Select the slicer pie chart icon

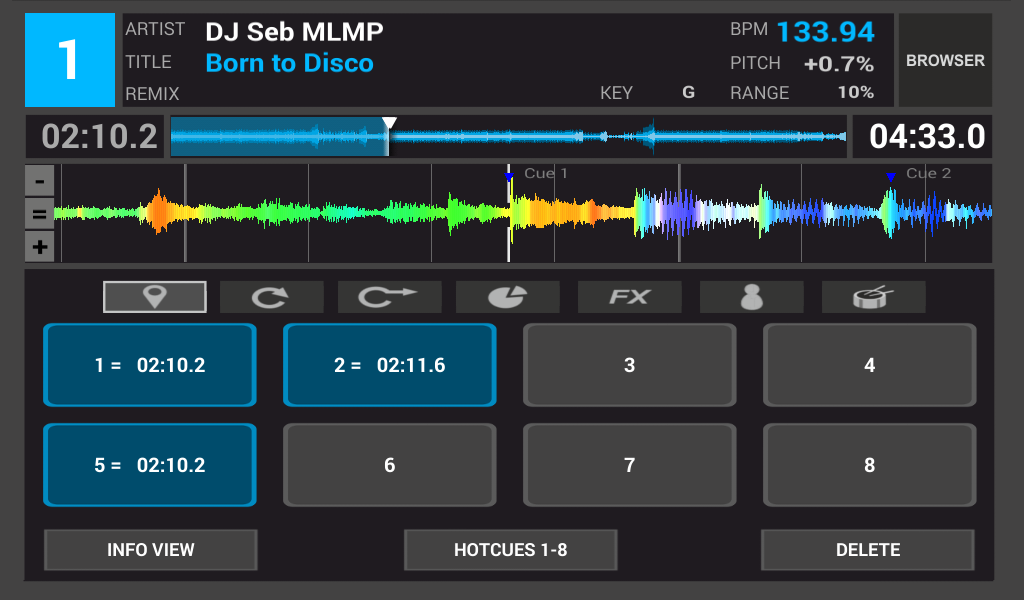(508, 297)
